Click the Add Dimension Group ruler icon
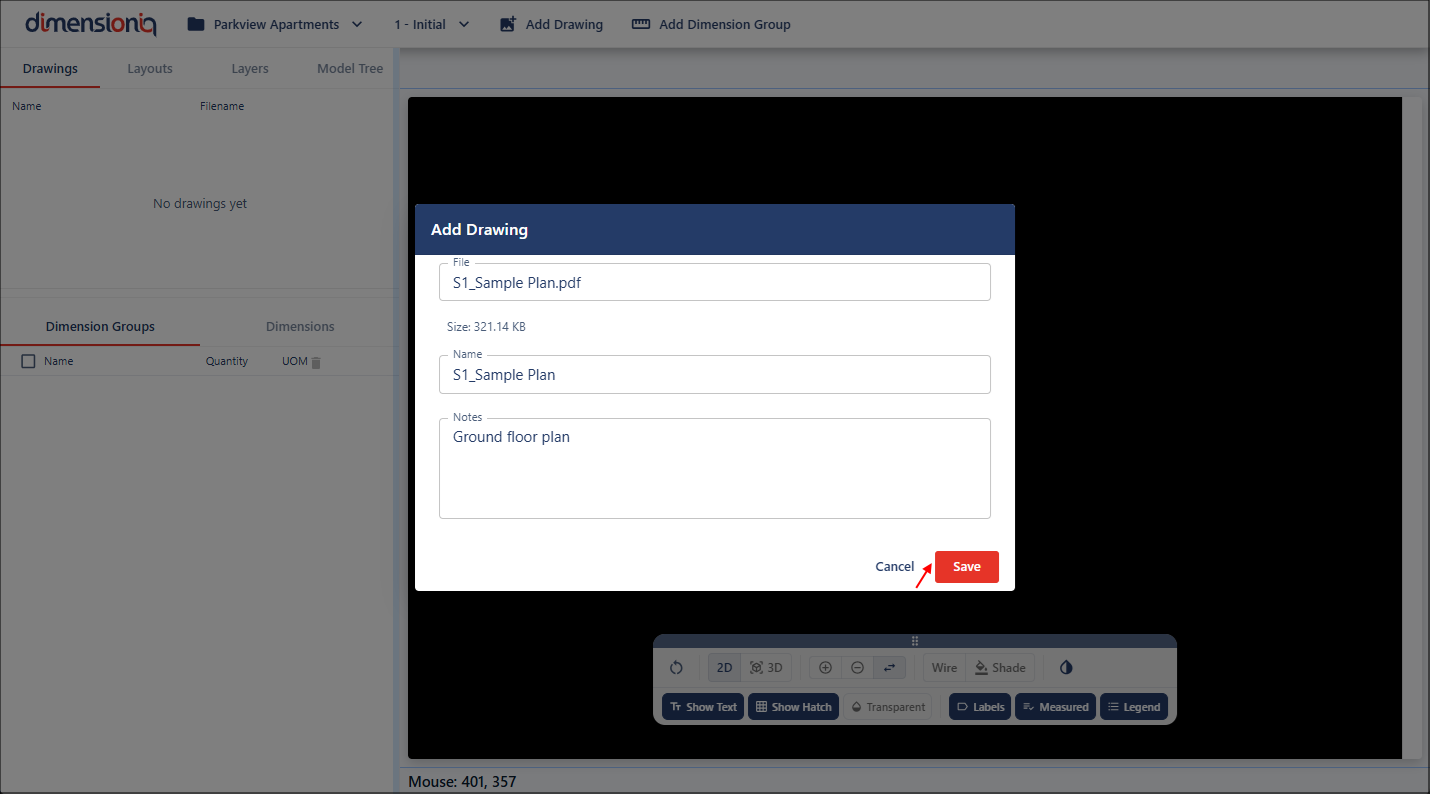This screenshot has width=1430, height=794. pyautogui.click(x=641, y=24)
